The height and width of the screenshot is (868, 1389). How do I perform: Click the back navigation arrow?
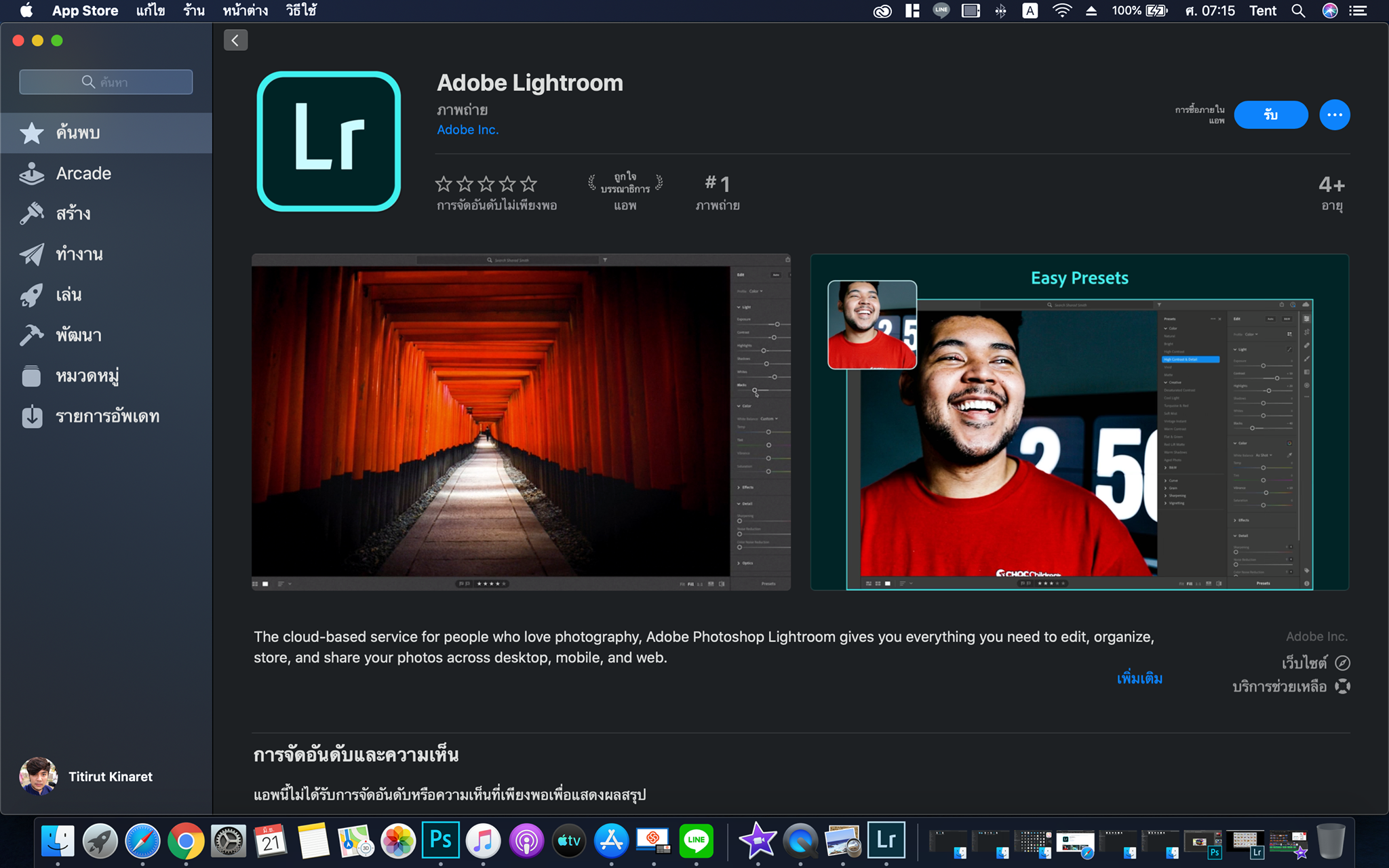click(235, 40)
